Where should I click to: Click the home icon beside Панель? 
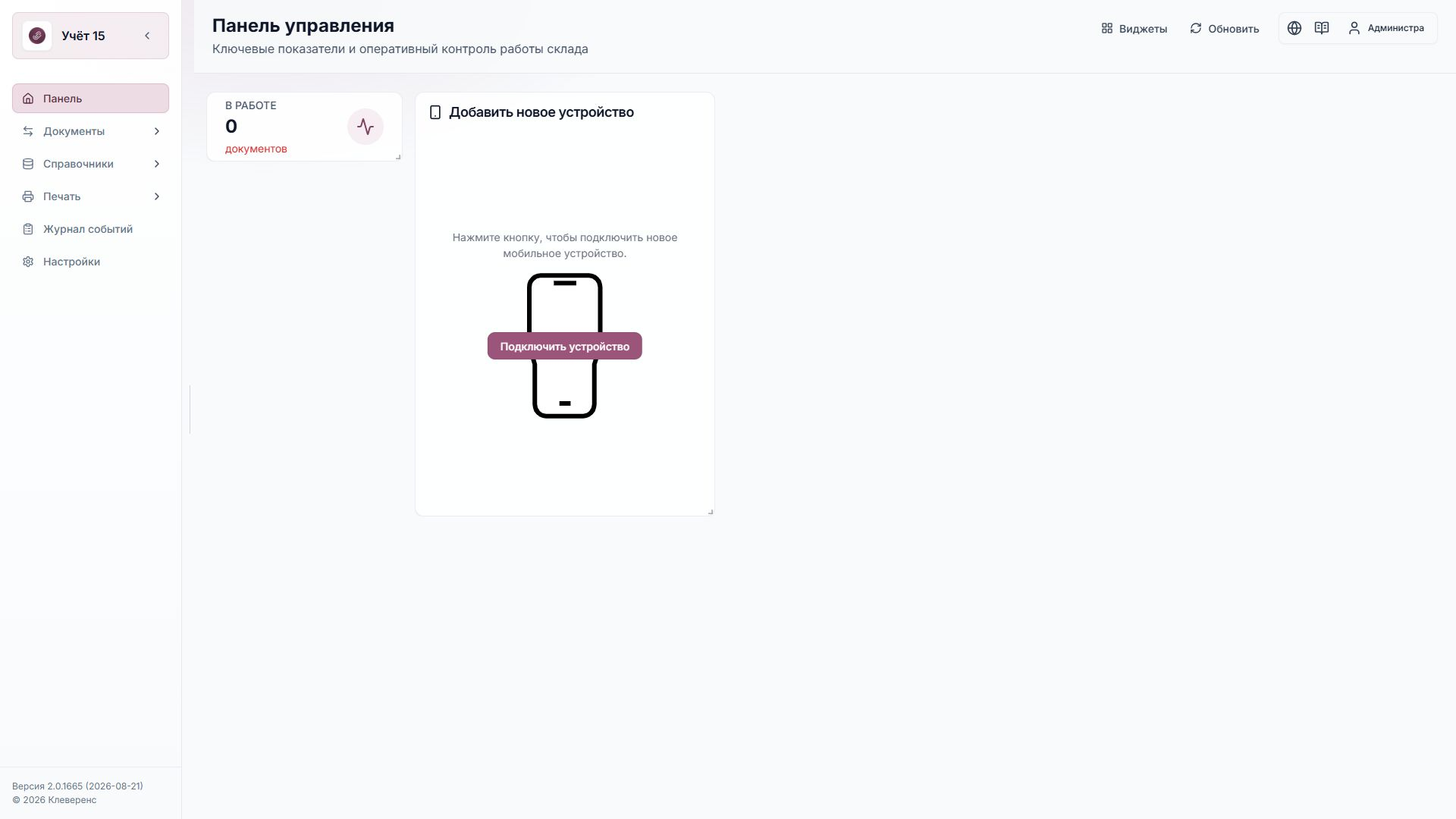28,99
